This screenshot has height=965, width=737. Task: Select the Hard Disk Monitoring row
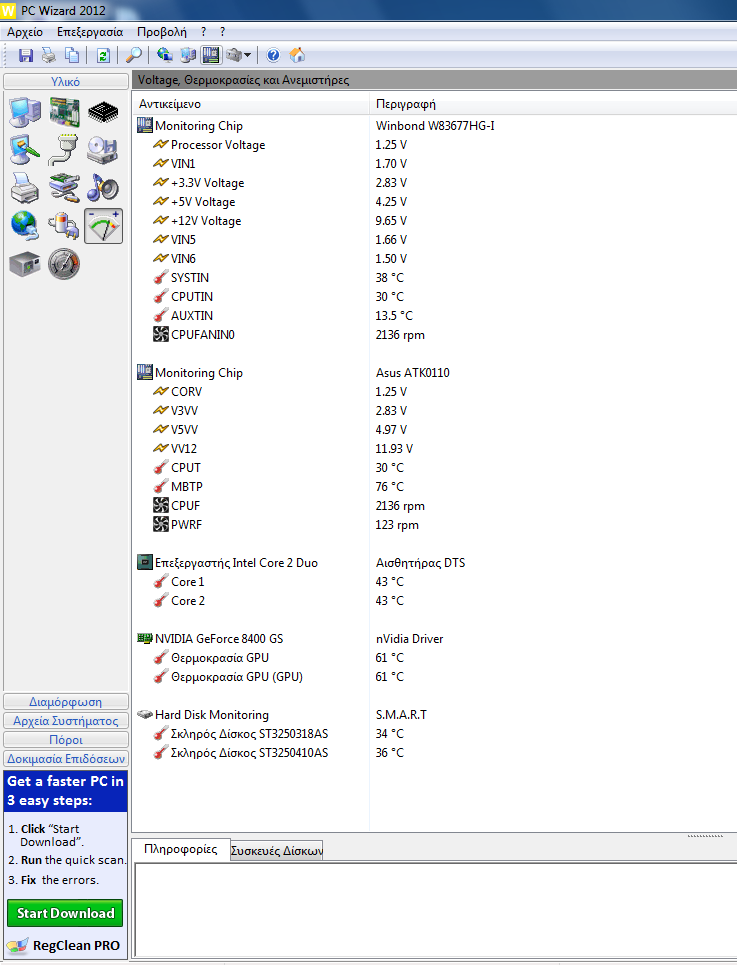pyautogui.click(x=434, y=715)
